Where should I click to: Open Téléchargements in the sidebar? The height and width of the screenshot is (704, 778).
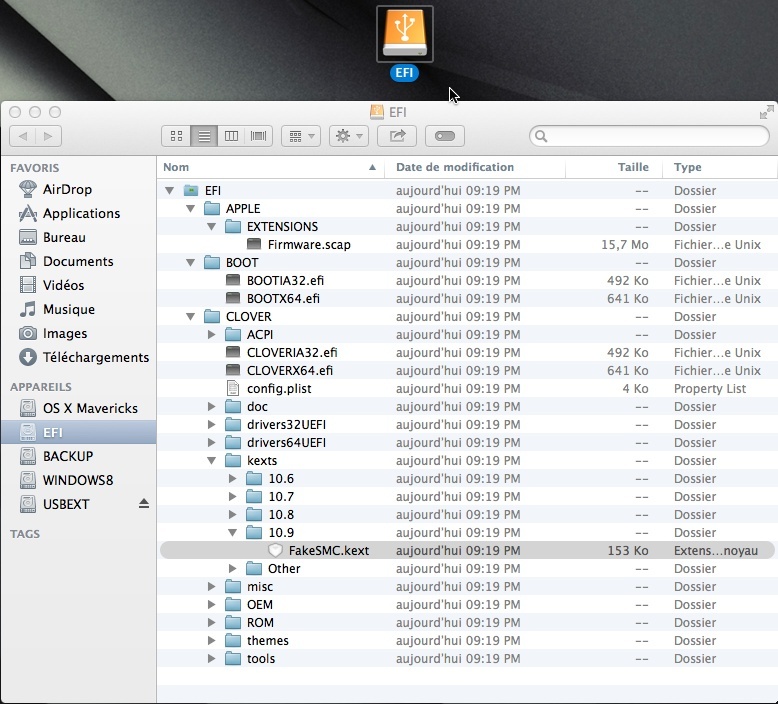[x=83, y=357]
